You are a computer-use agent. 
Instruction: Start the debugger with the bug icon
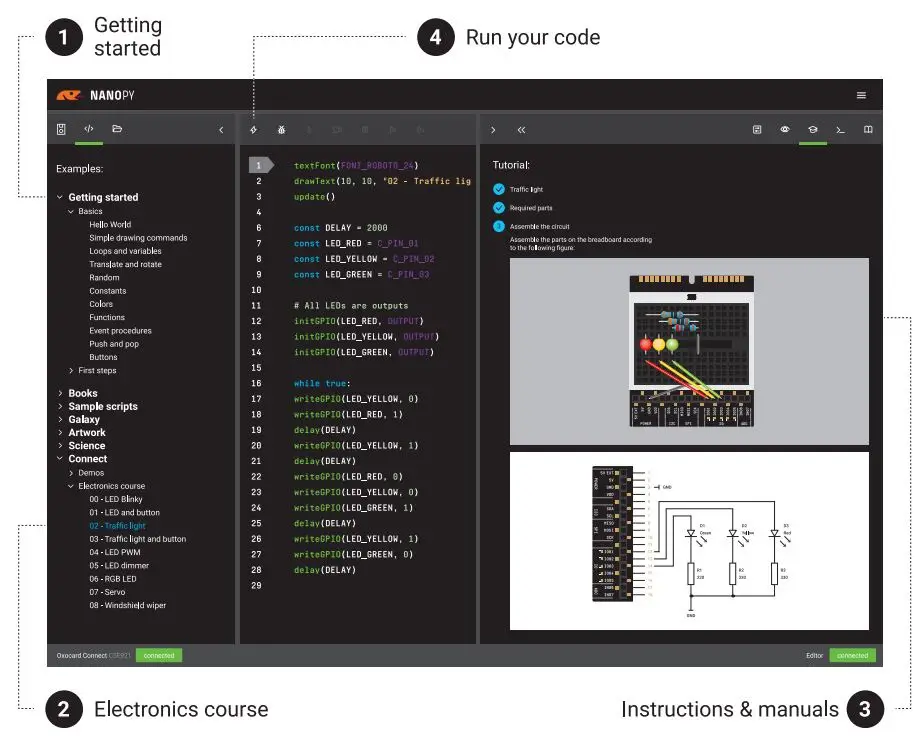pos(281,130)
